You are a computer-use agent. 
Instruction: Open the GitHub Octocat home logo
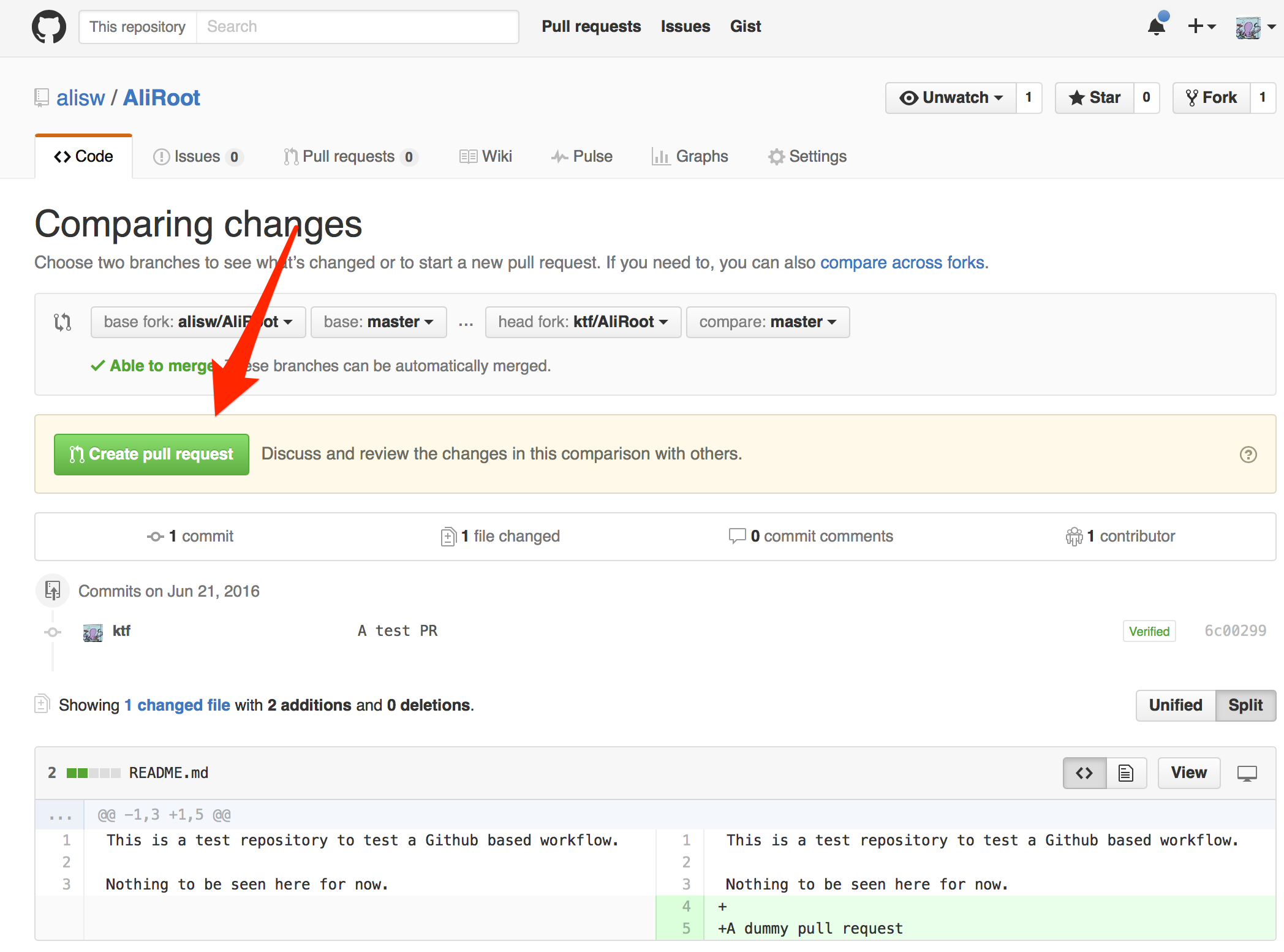(49, 27)
